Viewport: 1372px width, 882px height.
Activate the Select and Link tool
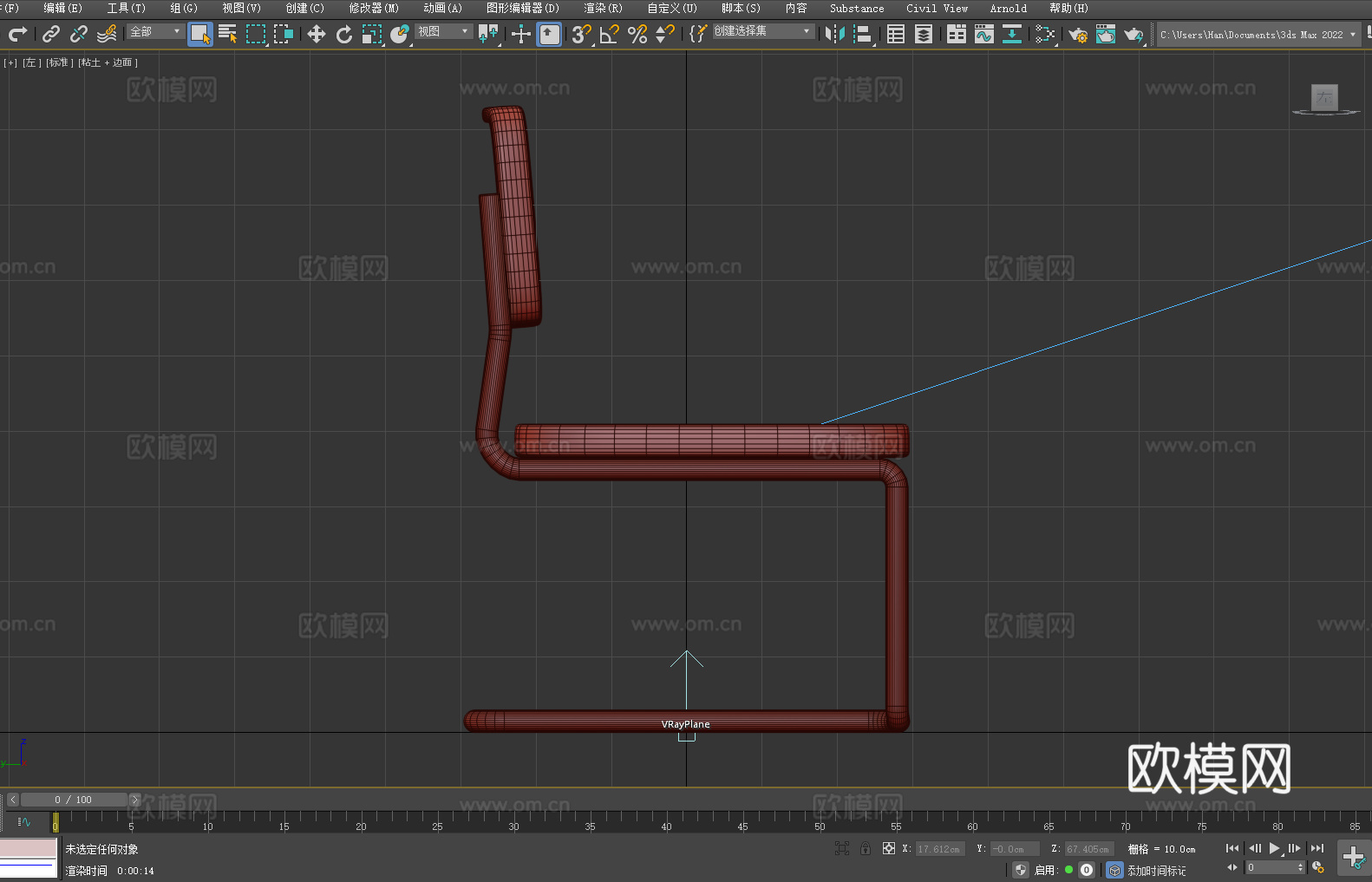[x=51, y=34]
